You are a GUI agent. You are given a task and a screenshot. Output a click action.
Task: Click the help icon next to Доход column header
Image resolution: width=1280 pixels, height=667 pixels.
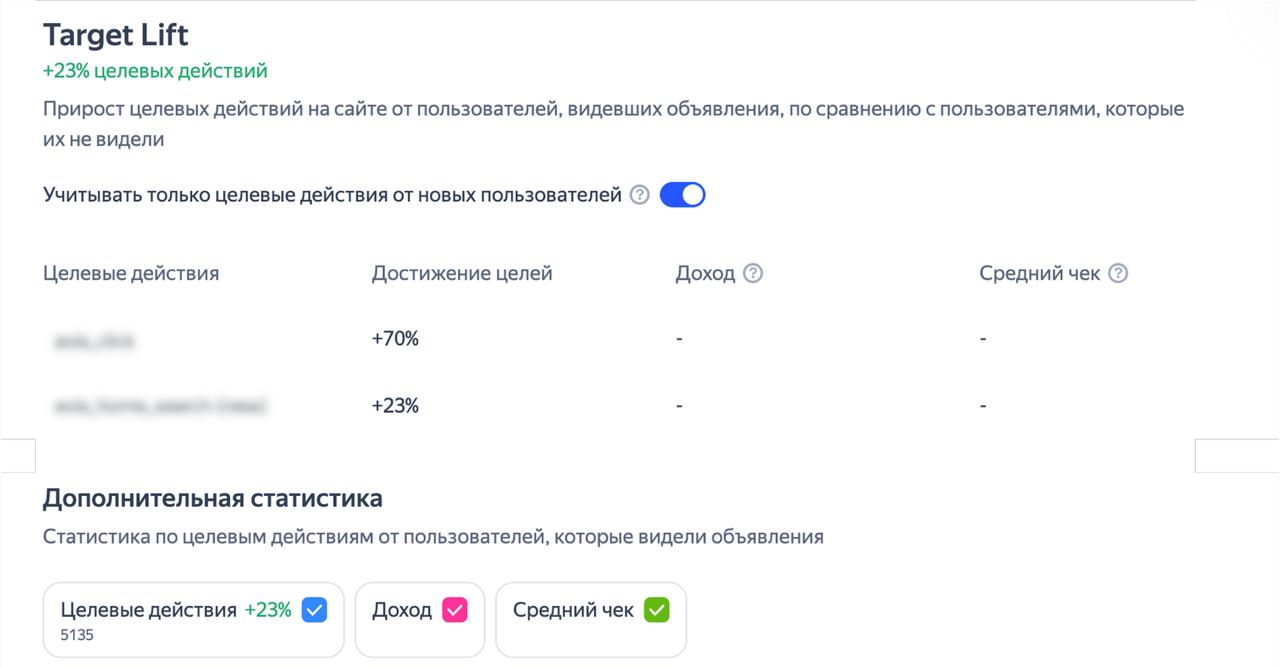(753, 273)
